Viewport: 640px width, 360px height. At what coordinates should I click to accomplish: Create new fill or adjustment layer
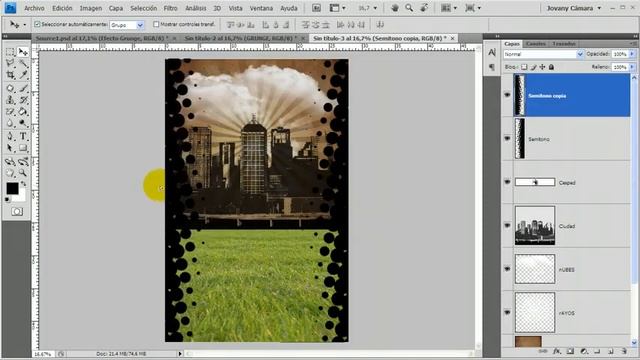point(584,351)
